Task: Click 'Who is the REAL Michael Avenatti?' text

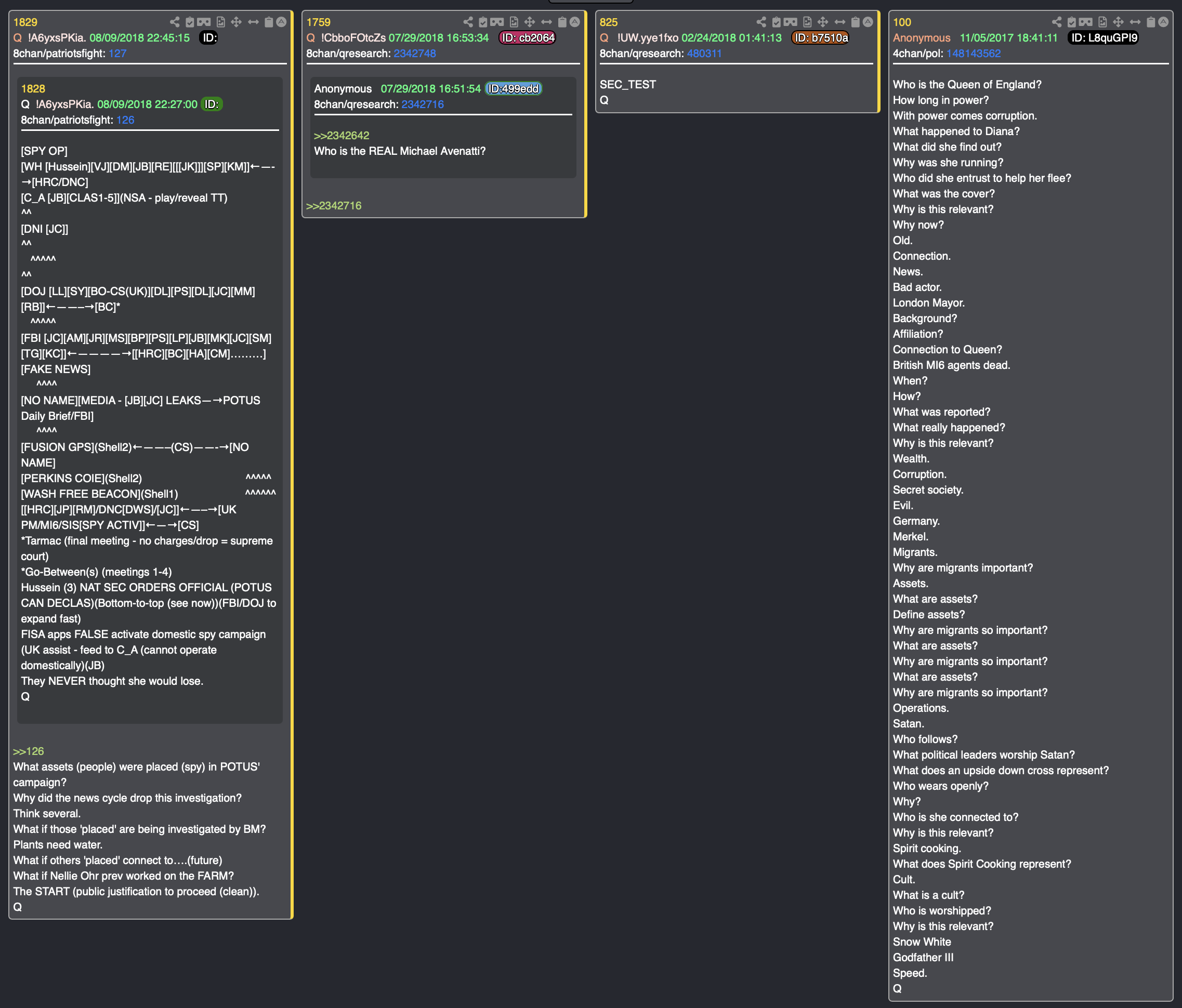Action: 400,152
